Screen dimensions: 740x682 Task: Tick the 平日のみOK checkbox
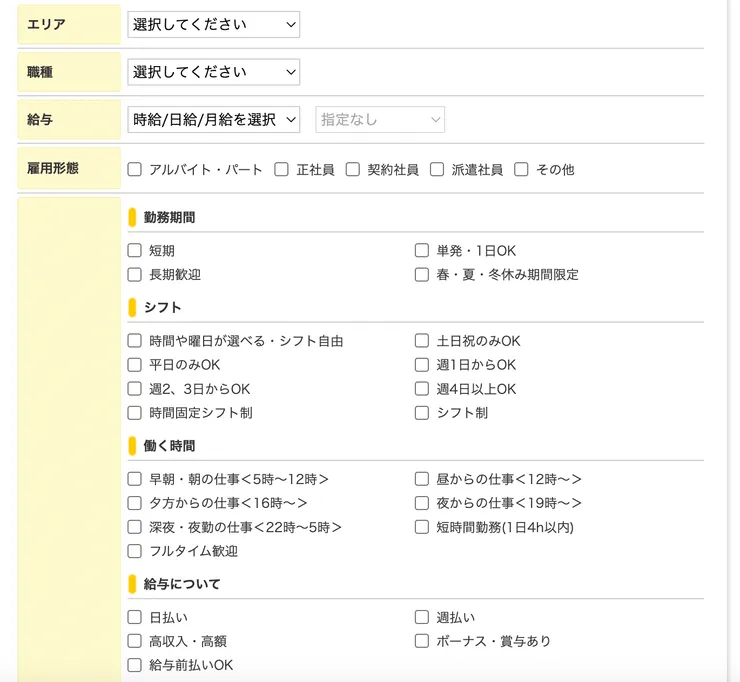click(135, 365)
